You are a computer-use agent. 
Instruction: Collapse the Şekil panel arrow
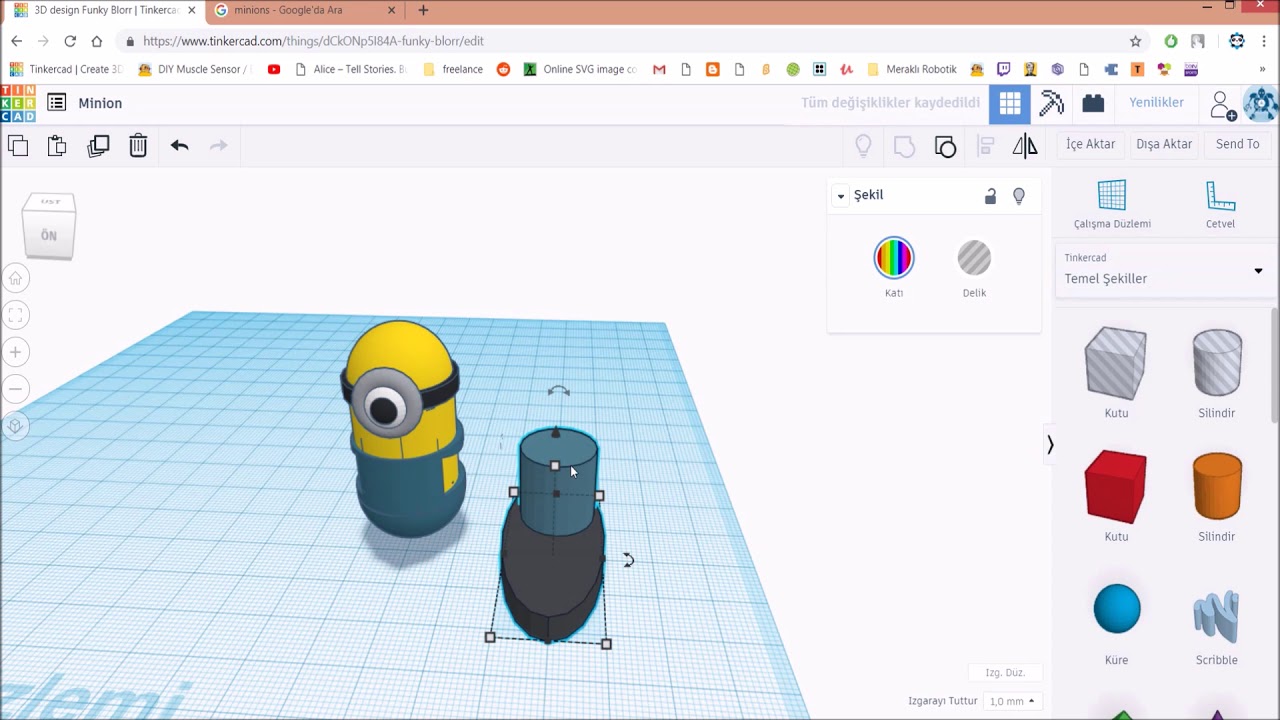point(841,196)
